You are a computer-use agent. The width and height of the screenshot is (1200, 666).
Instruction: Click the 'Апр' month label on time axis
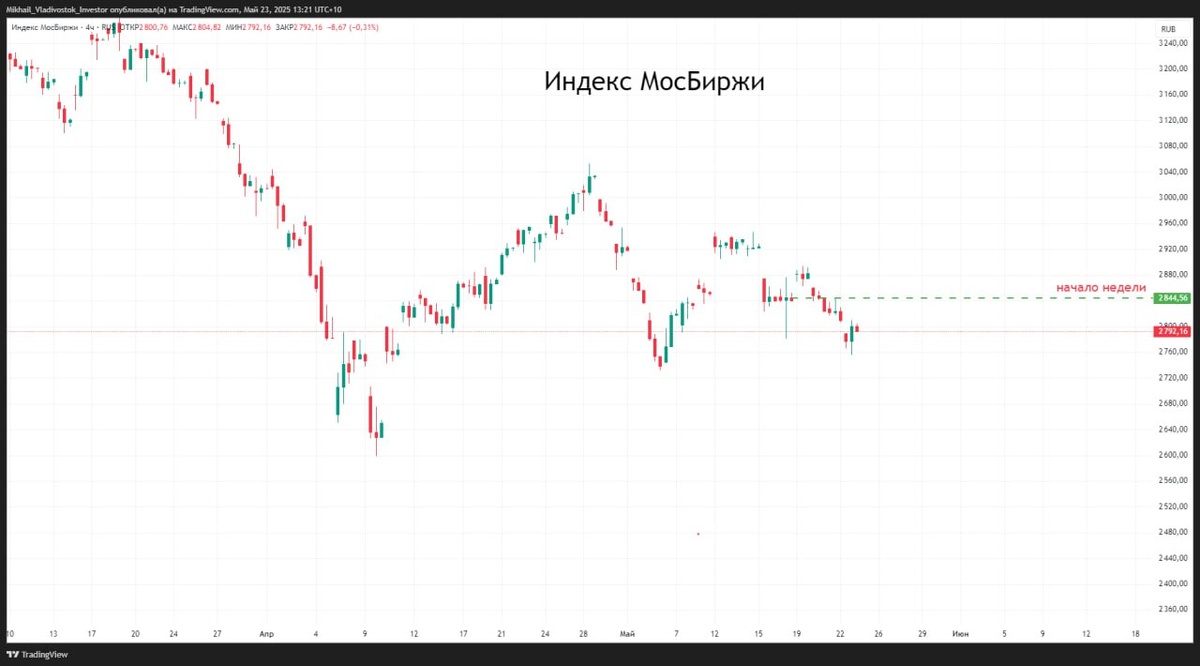pyautogui.click(x=266, y=633)
